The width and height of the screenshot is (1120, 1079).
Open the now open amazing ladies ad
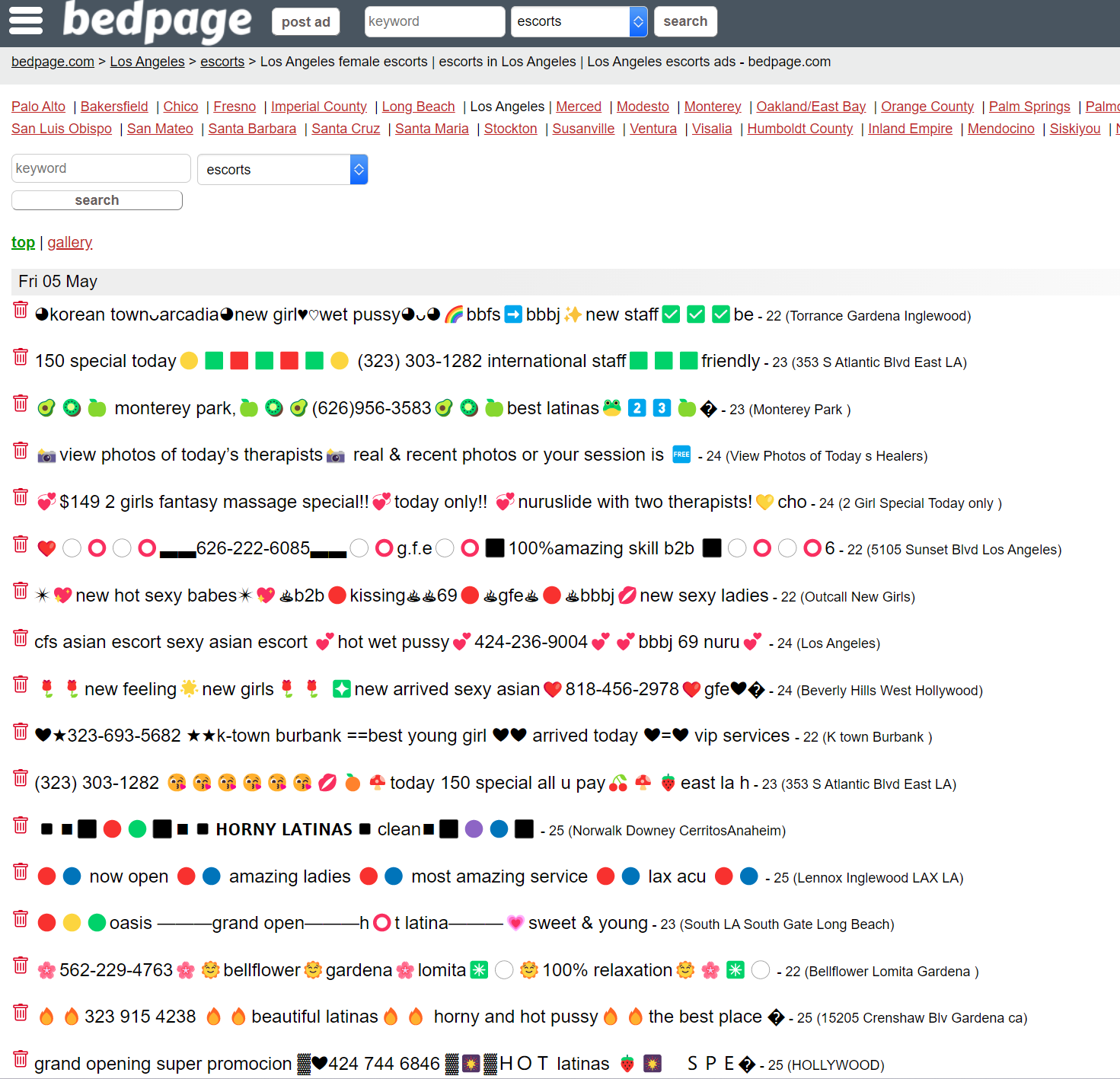(397, 876)
